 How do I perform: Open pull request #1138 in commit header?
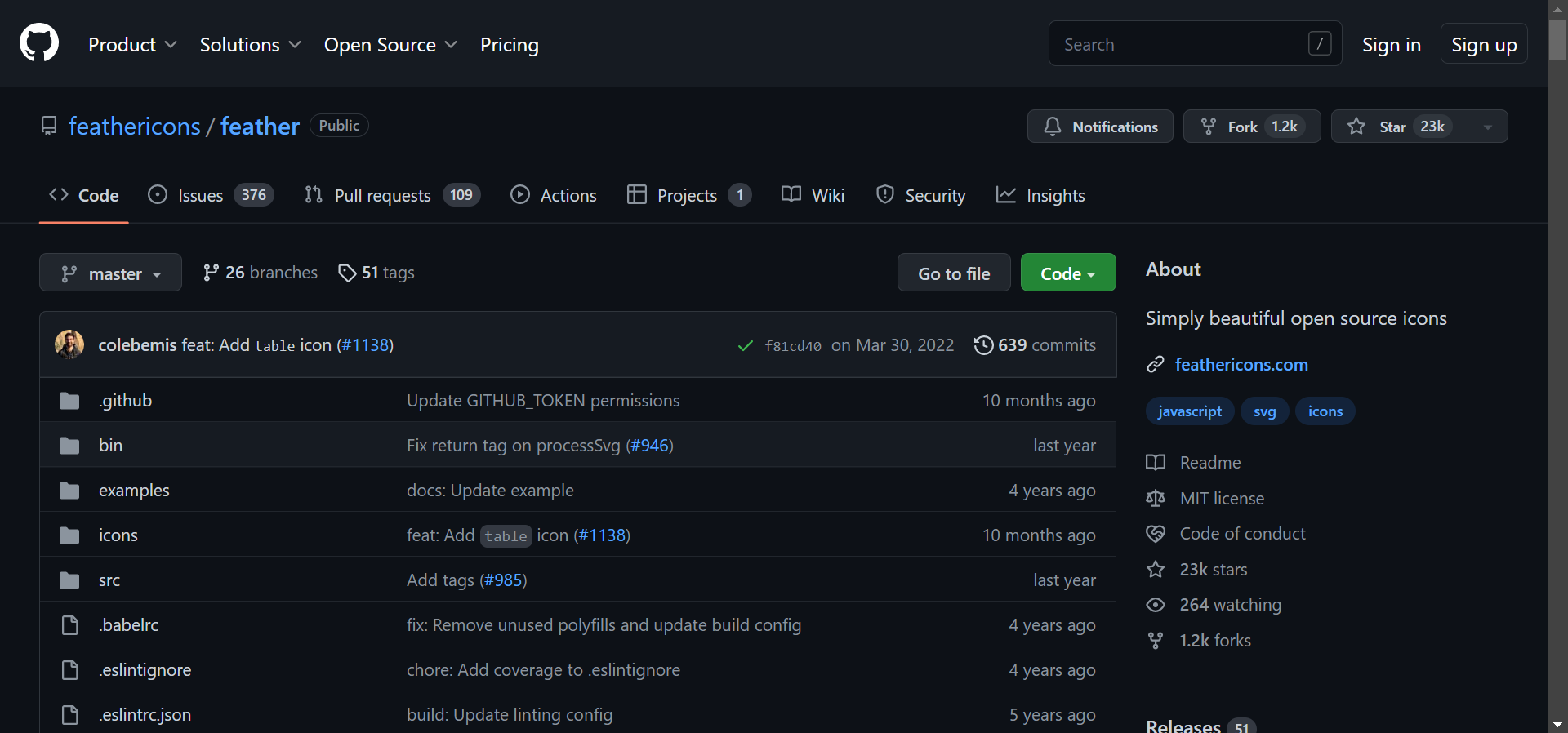tap(365, 345)
